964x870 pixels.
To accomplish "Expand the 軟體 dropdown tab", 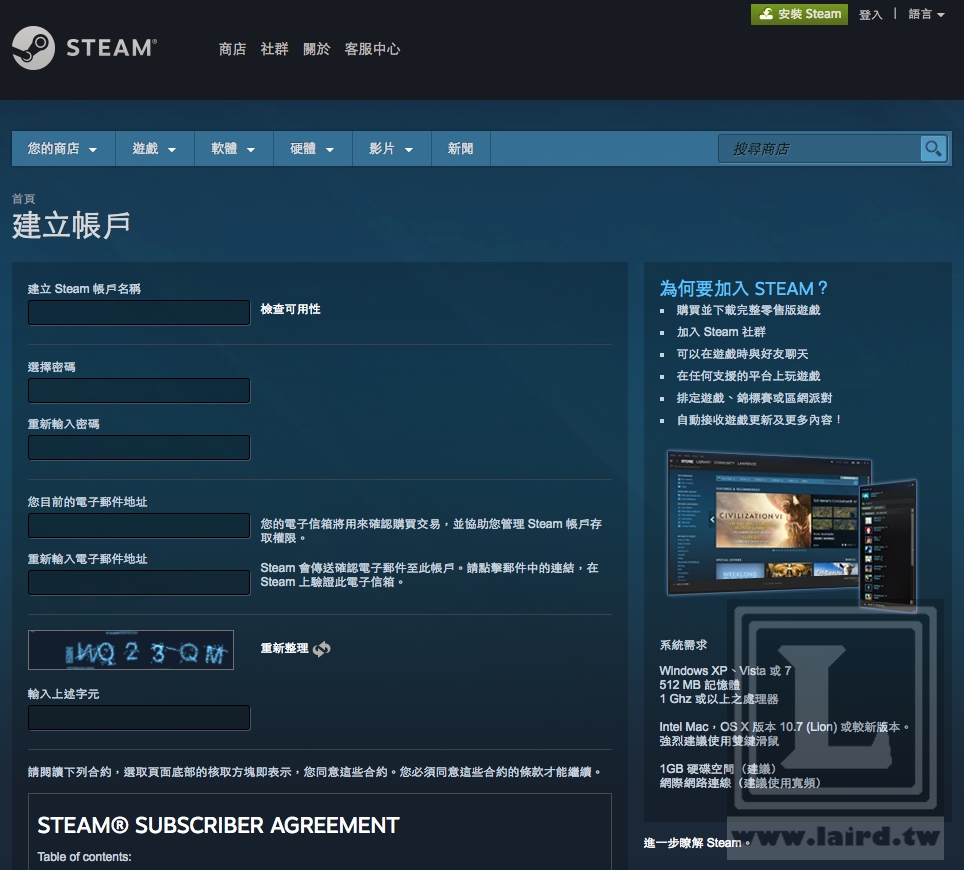I will tap(234, 149).
